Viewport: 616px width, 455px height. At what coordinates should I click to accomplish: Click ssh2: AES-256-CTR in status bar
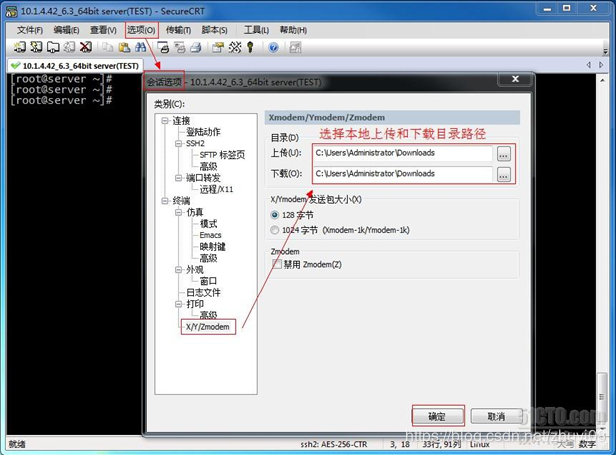334,444
